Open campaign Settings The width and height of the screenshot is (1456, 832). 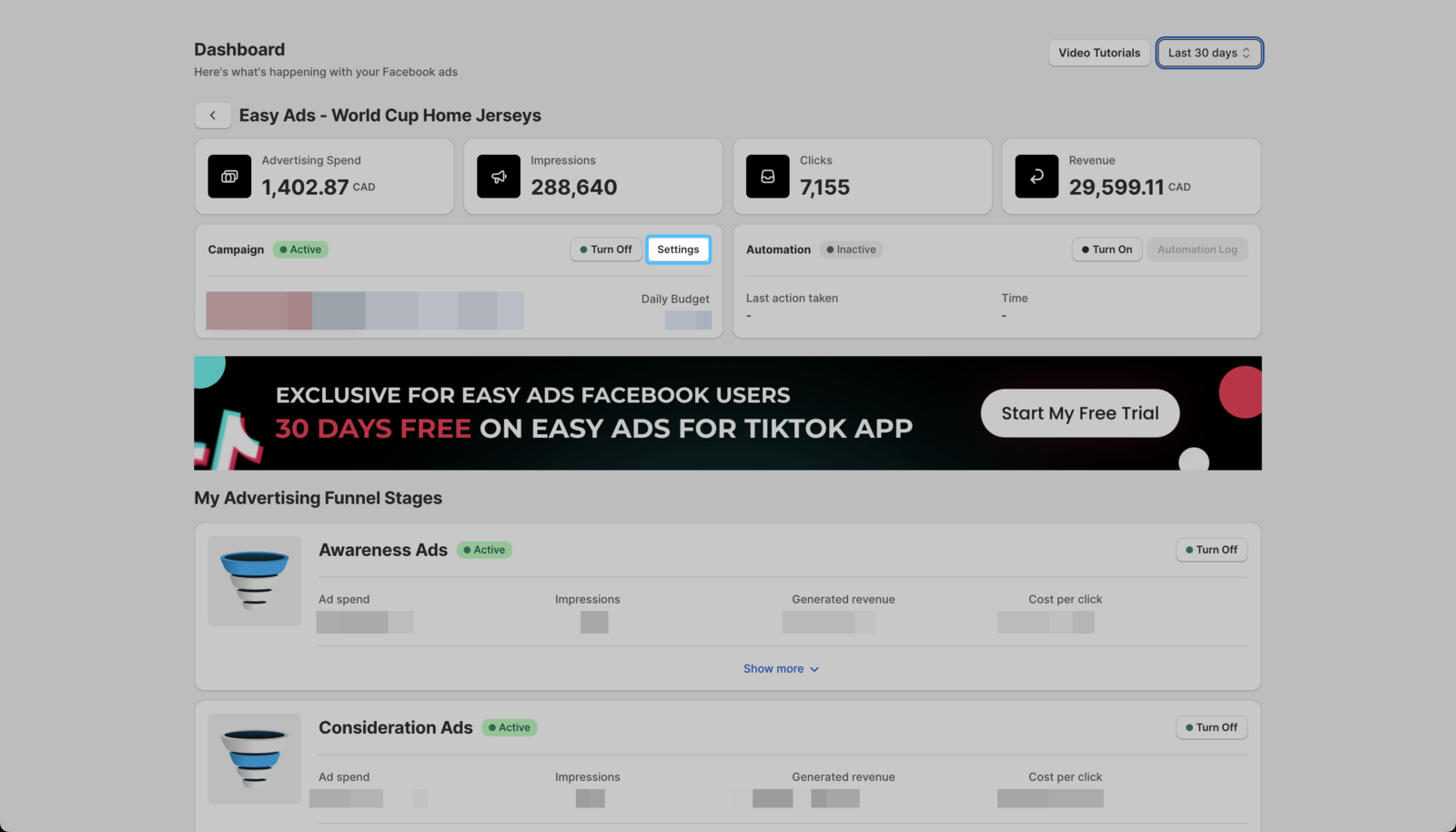tap(678, 249)
